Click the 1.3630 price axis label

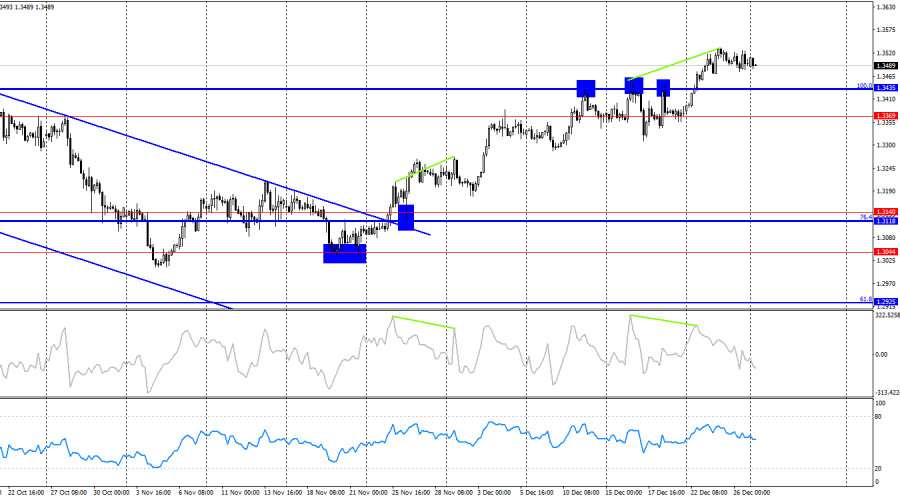pyautogui.click(x=887, y=7)
